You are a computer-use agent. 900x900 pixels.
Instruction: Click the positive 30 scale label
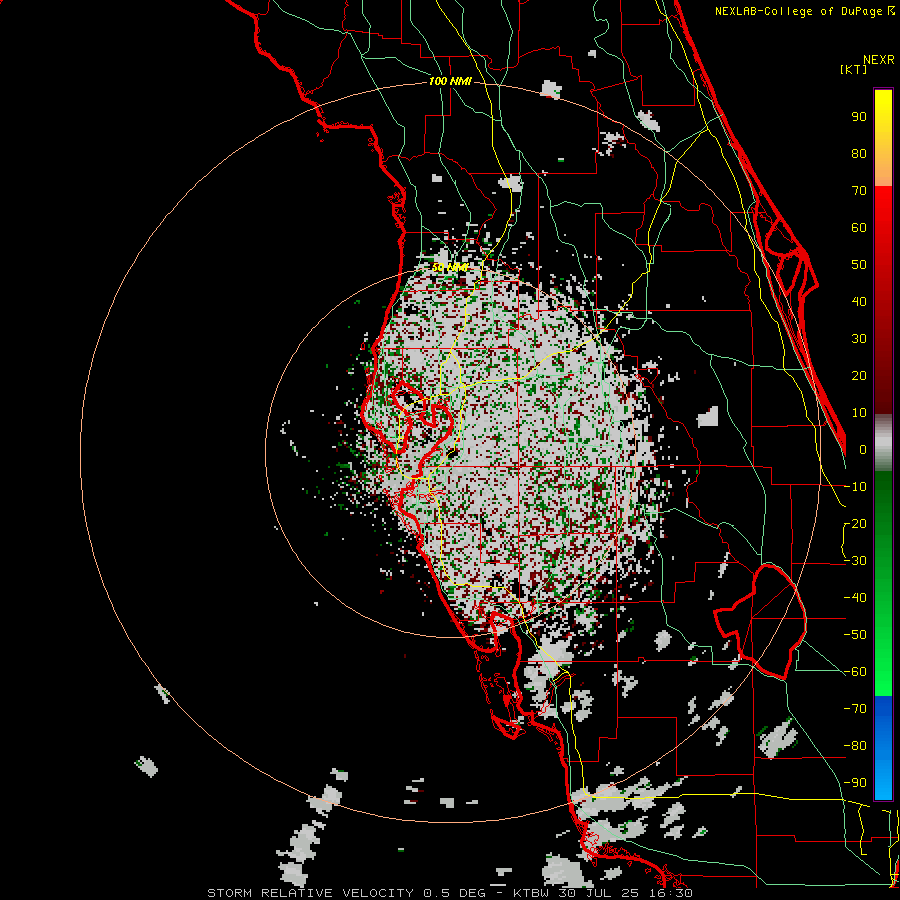click(x=859, y=339)
